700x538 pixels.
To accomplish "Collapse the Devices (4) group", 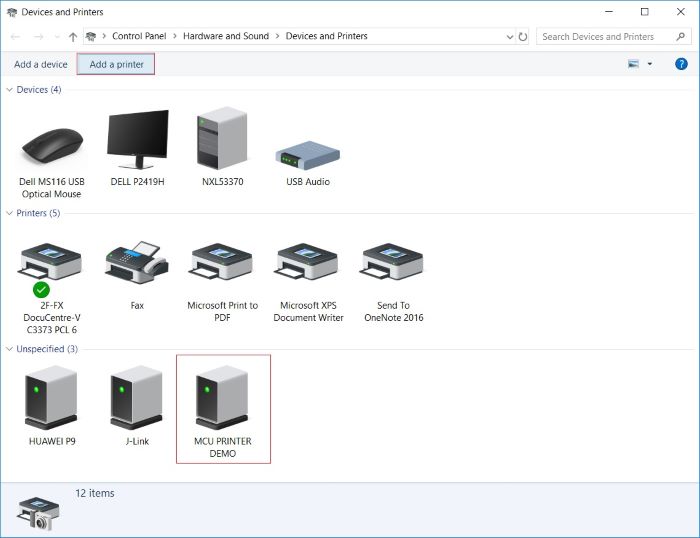I will 10,90.
